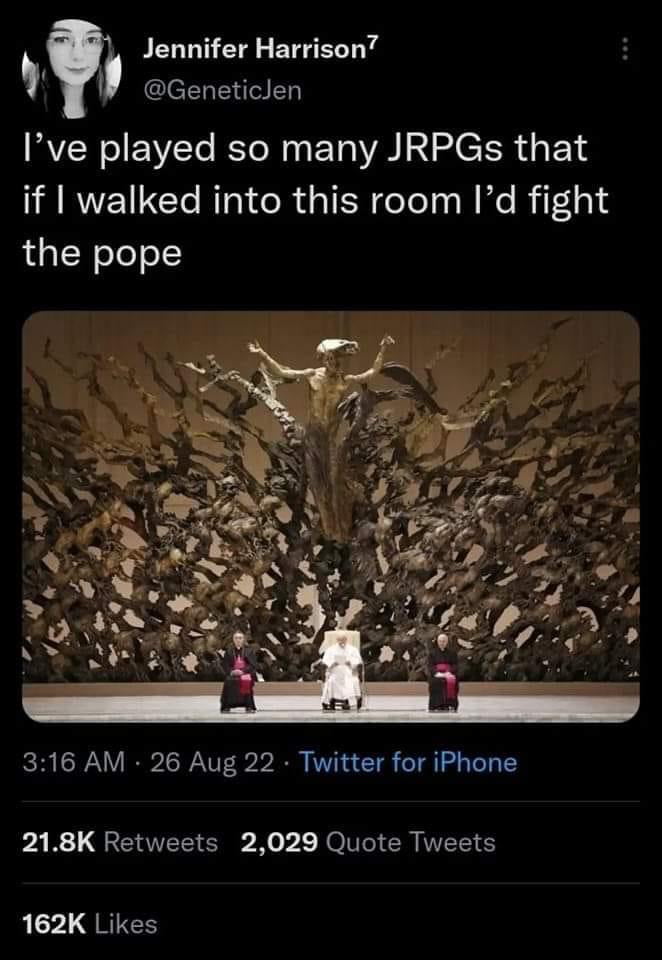Click the seated cleric on the left

point(238,673)
